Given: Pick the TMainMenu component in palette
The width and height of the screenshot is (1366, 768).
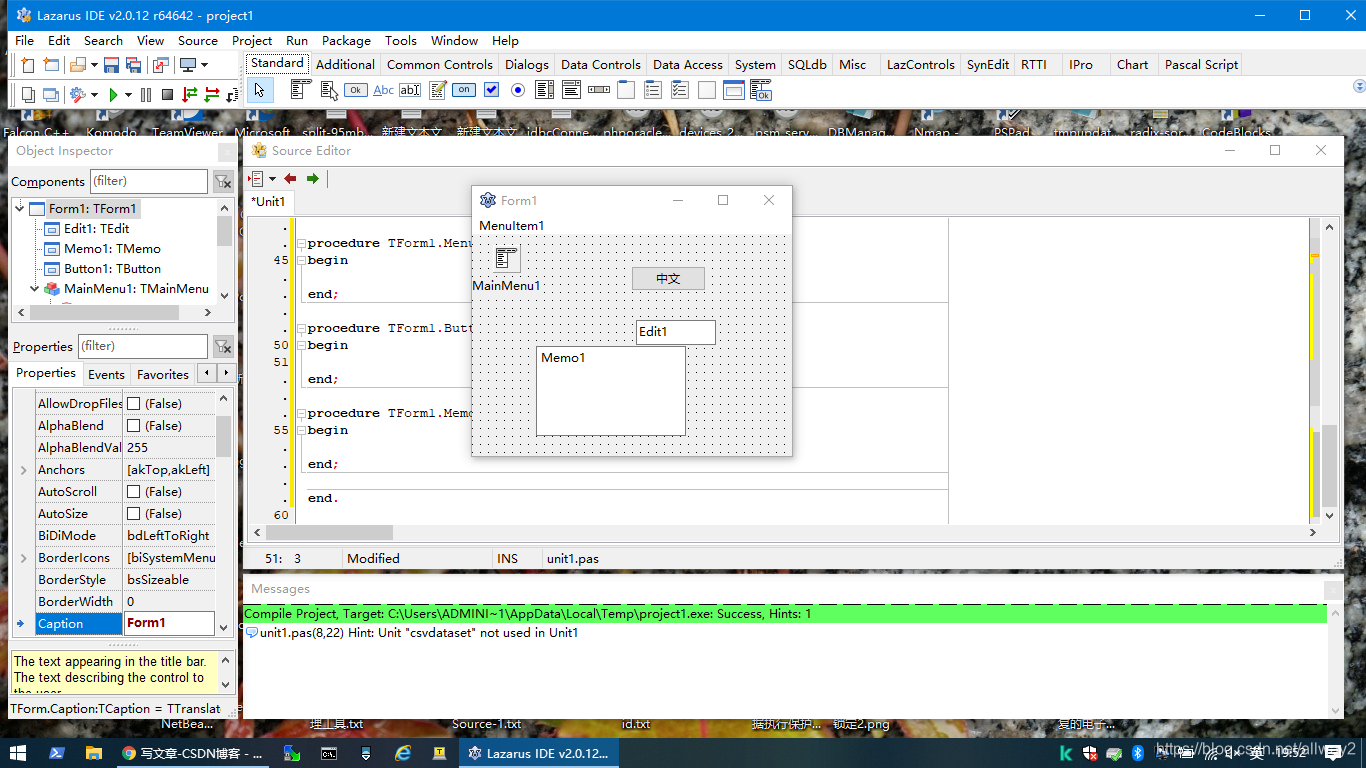Looking at the screenshot, I should point(301,90).
